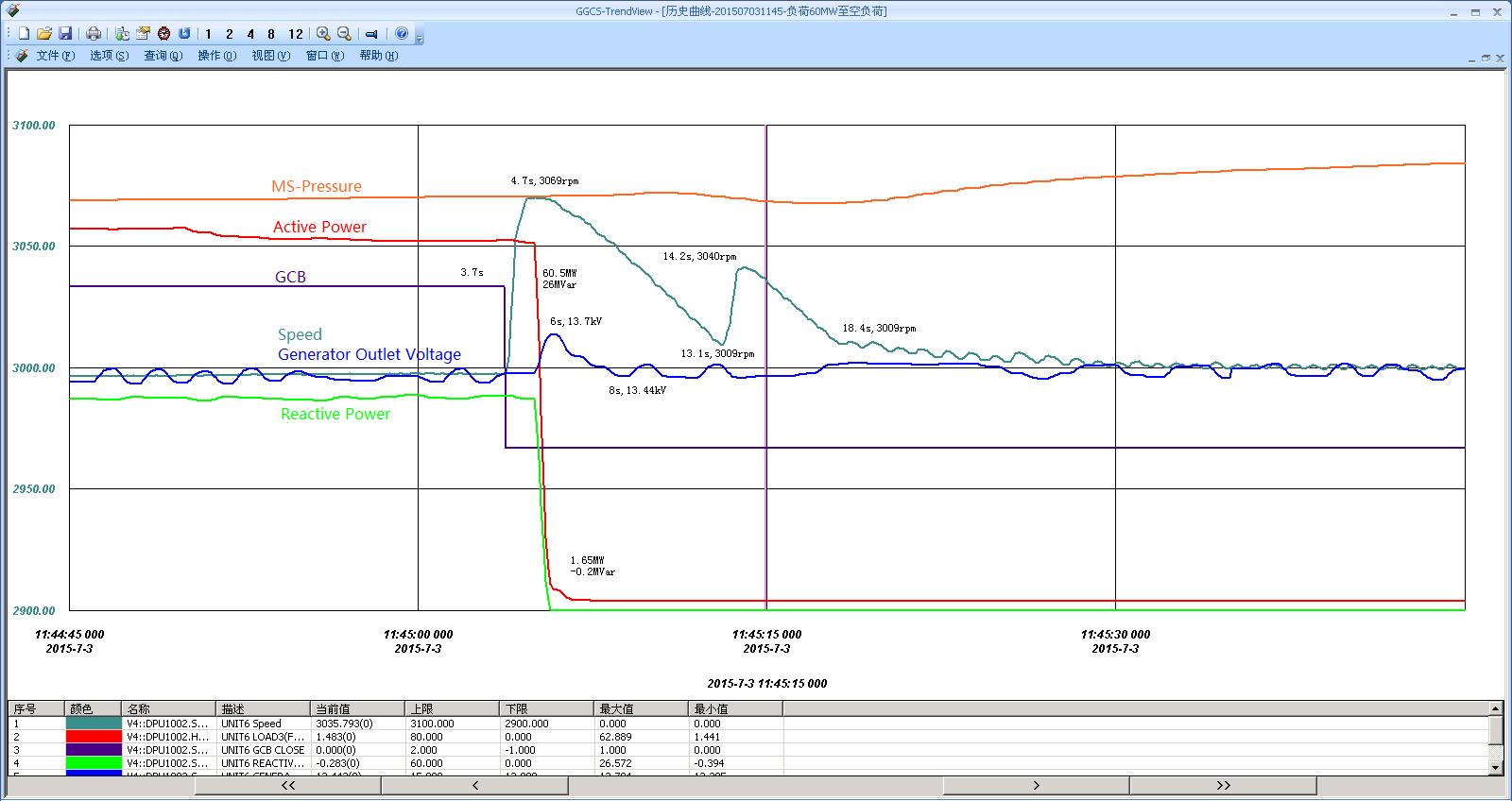Click the New document icon
This screenshot has height=801, width=1512.
click(x=25, y=34)
